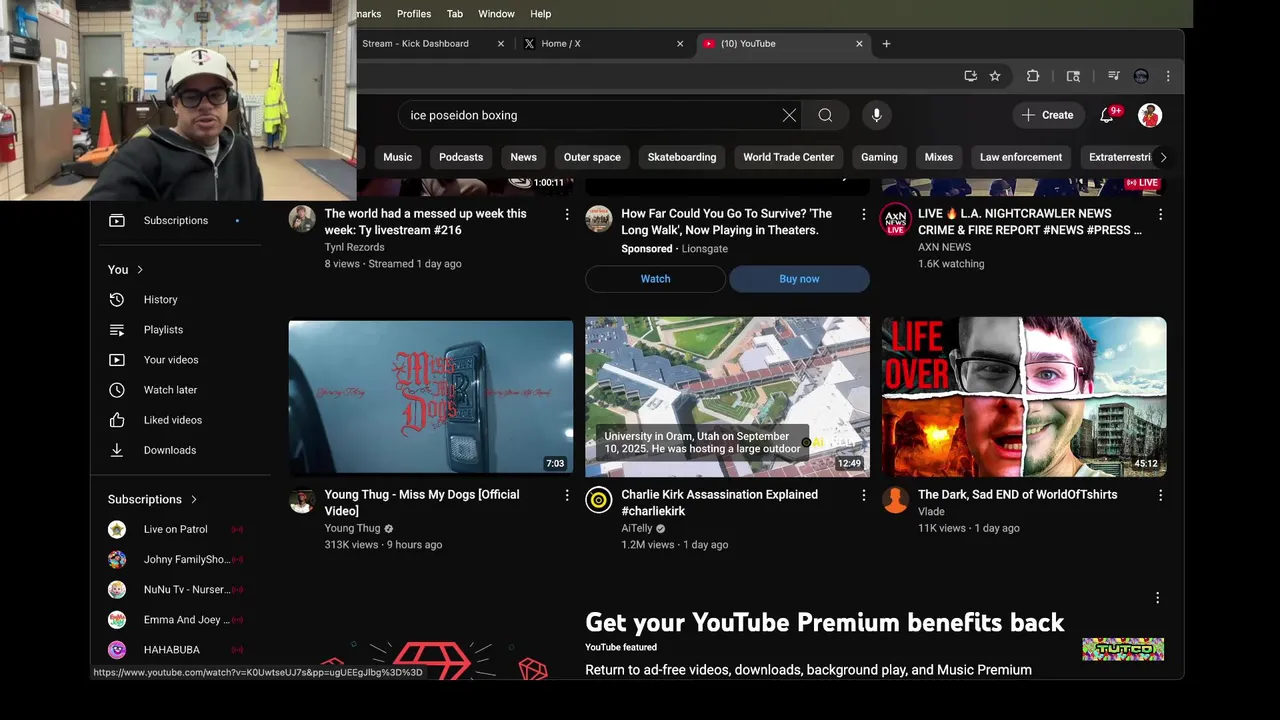Click the Watch button on the Lionsgate ad
This screenshot has height=720, width=1280.
[655, 279]
